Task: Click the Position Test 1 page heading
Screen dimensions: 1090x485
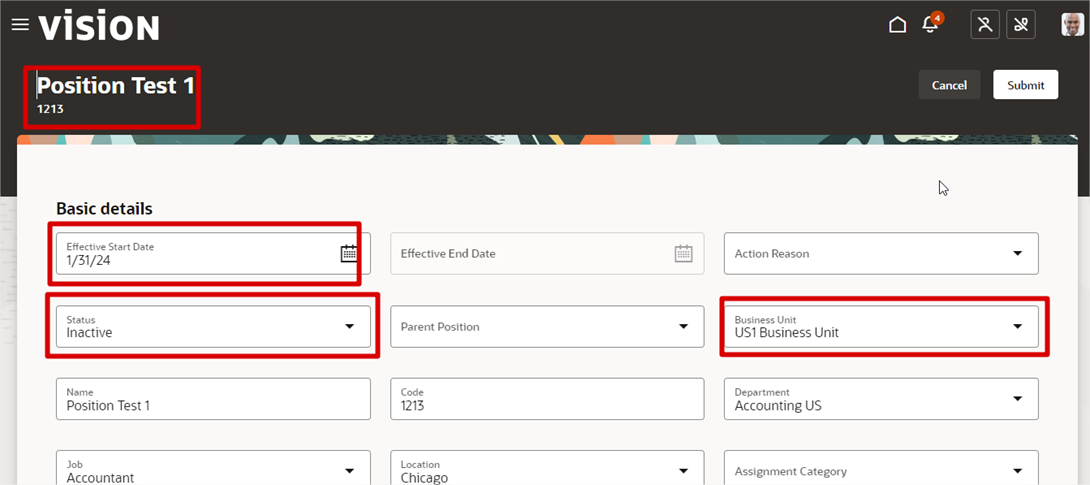Action: [x=115, y=85]
